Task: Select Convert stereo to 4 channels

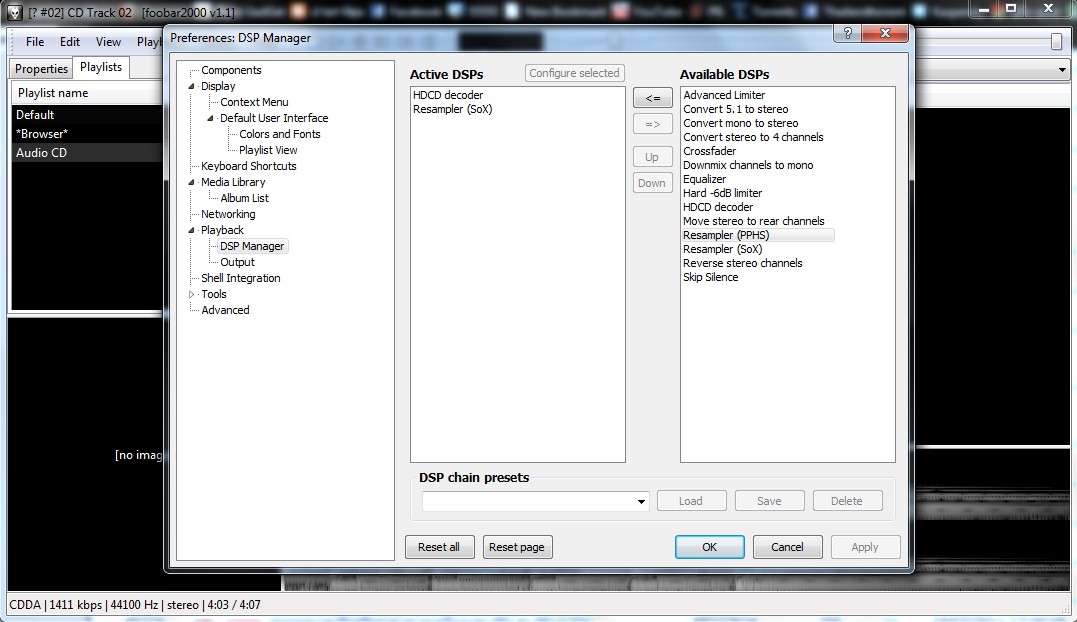Action: pyautogui.click(x=753, y=137)
